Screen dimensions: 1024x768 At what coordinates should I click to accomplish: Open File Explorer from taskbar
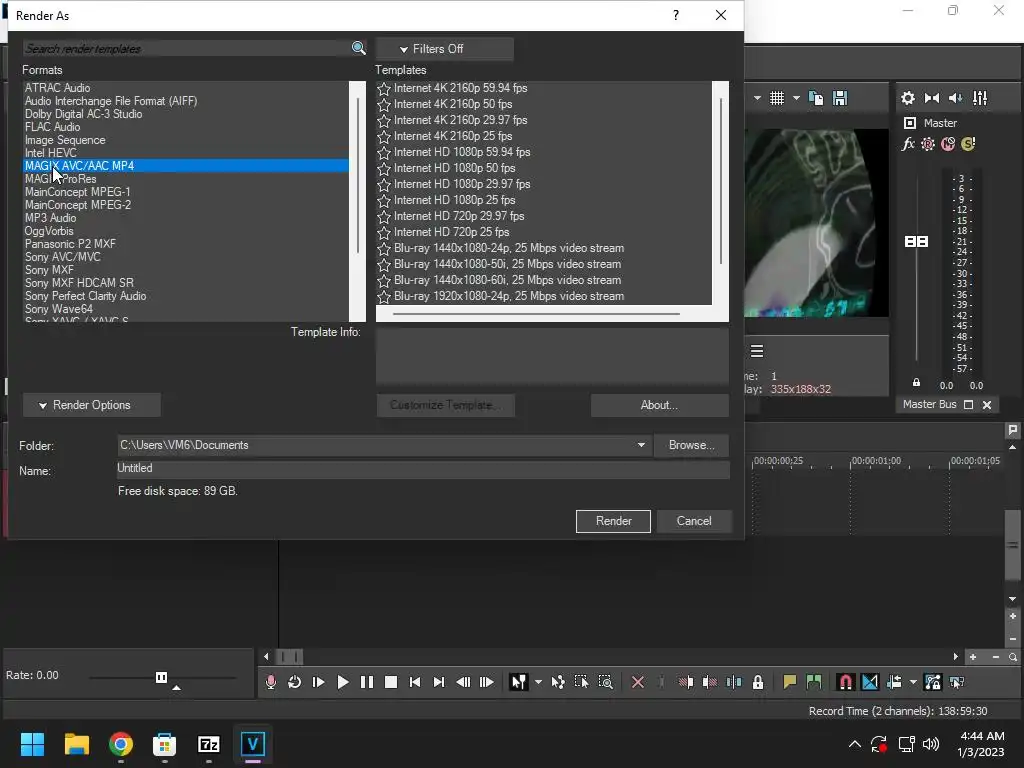[x=76, y=744]
